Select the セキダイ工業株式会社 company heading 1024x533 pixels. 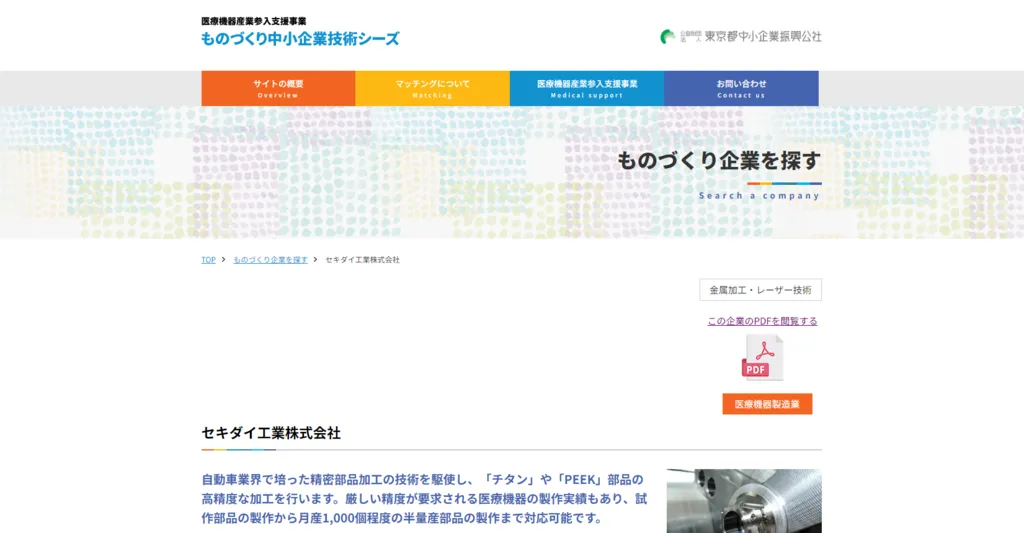point(271,432)
